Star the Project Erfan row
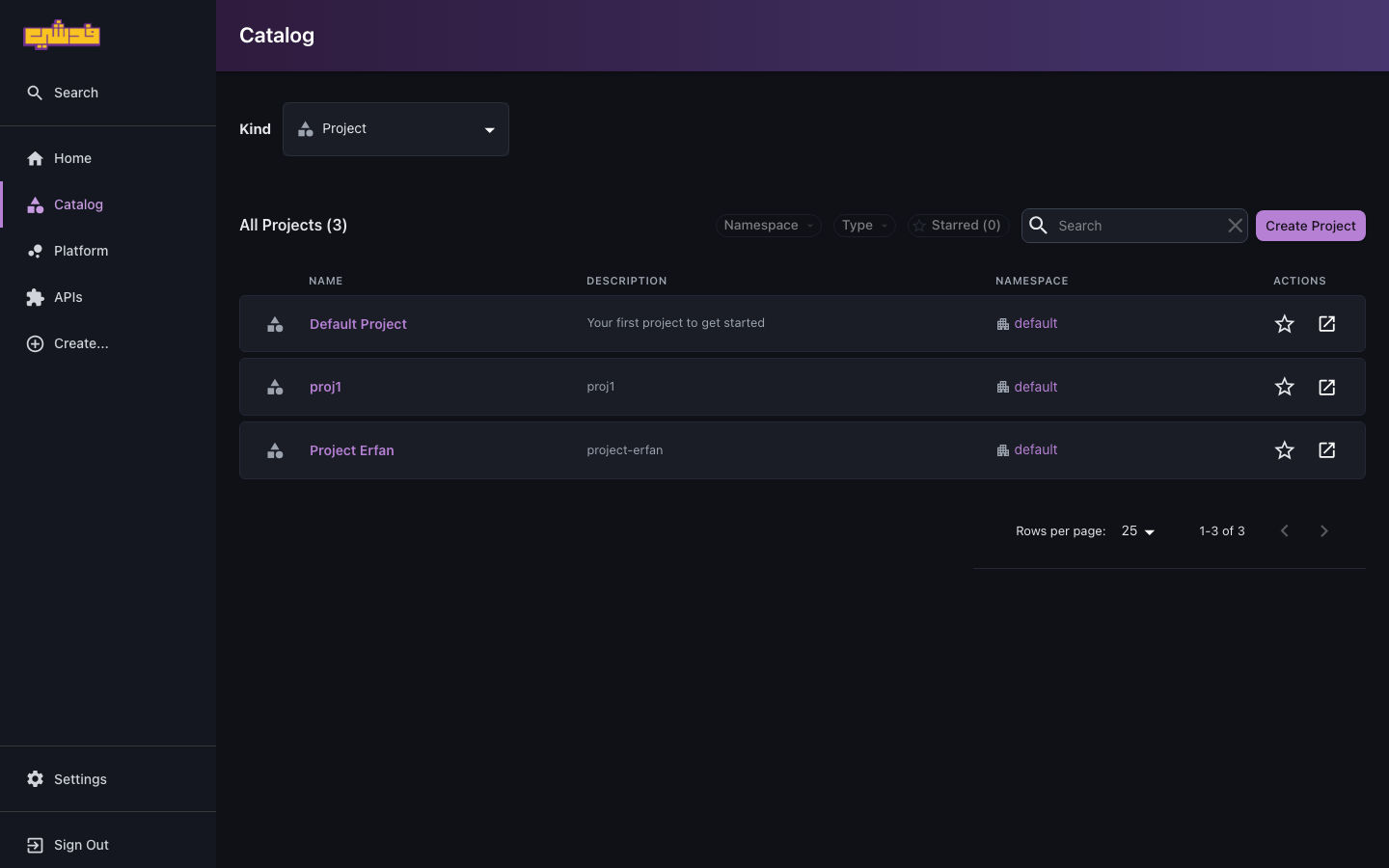 click(x=1284, y=450)
